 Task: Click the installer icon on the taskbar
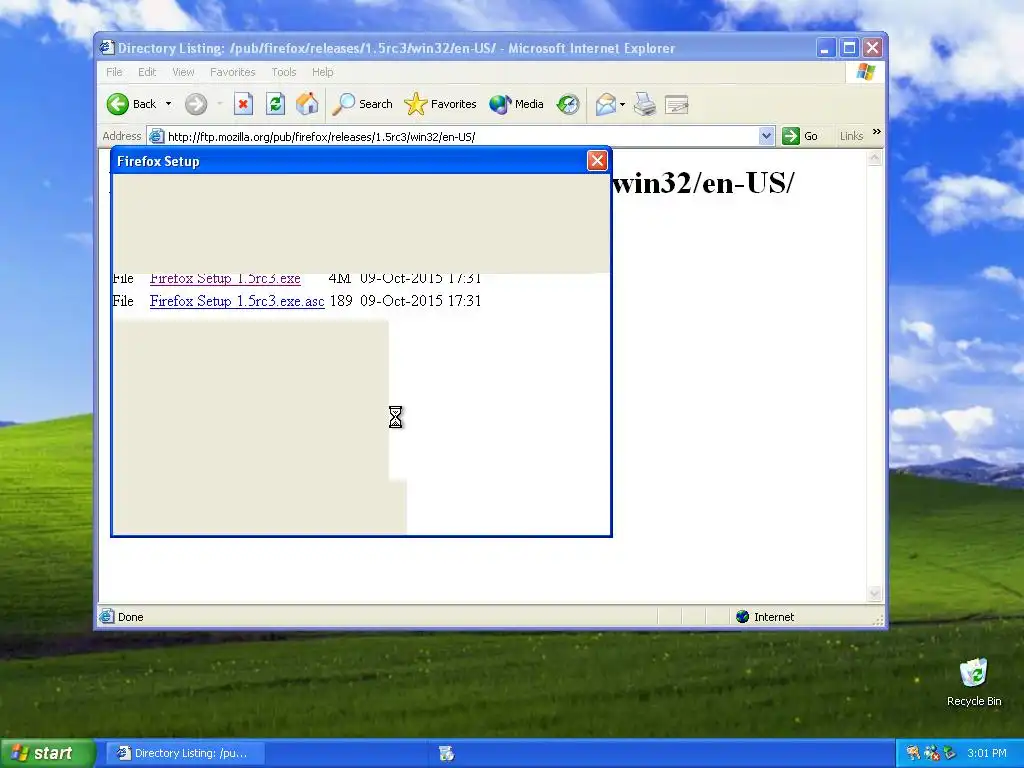[447, 753]
